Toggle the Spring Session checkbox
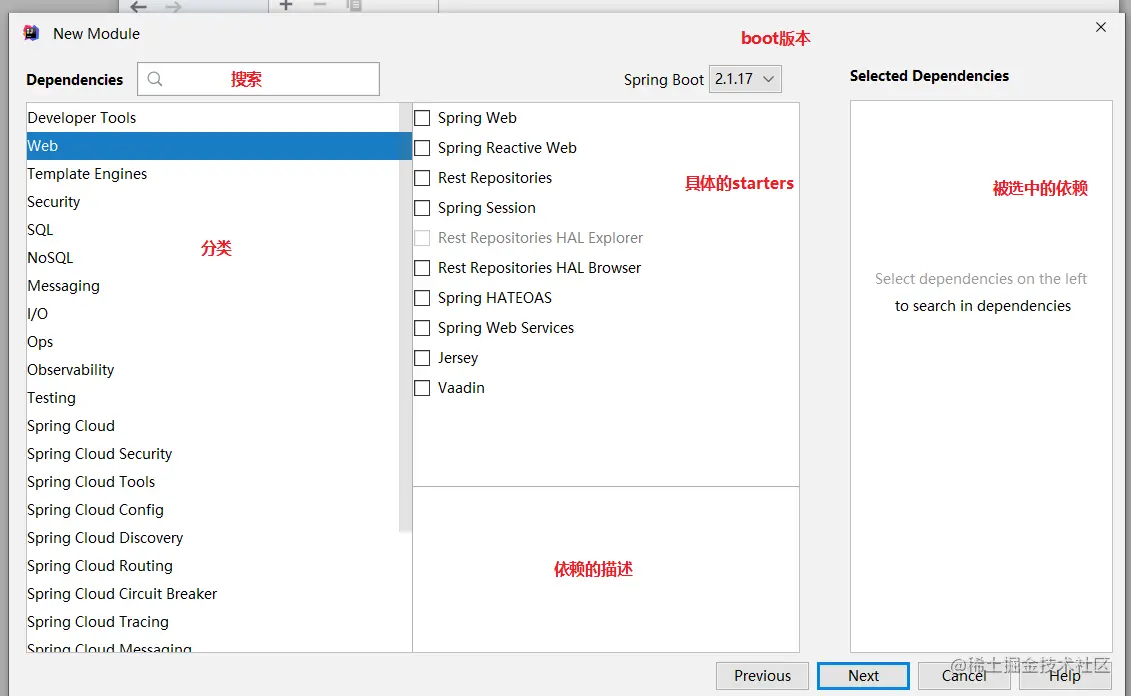 [422, 208]
